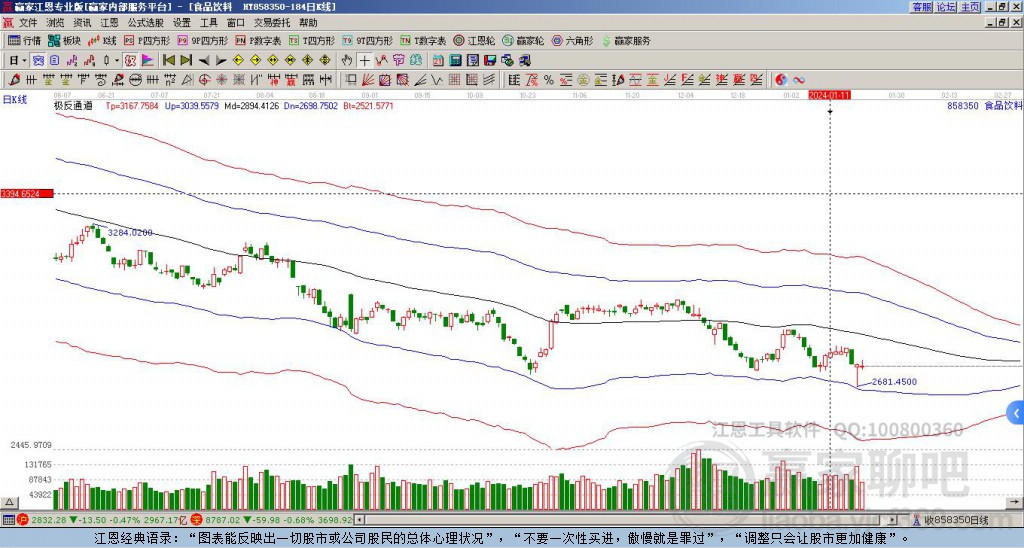Toggle the hand pan tool
Viewport: 1024px width, 548px height.
pyautogui.click(x=346, y=60)
